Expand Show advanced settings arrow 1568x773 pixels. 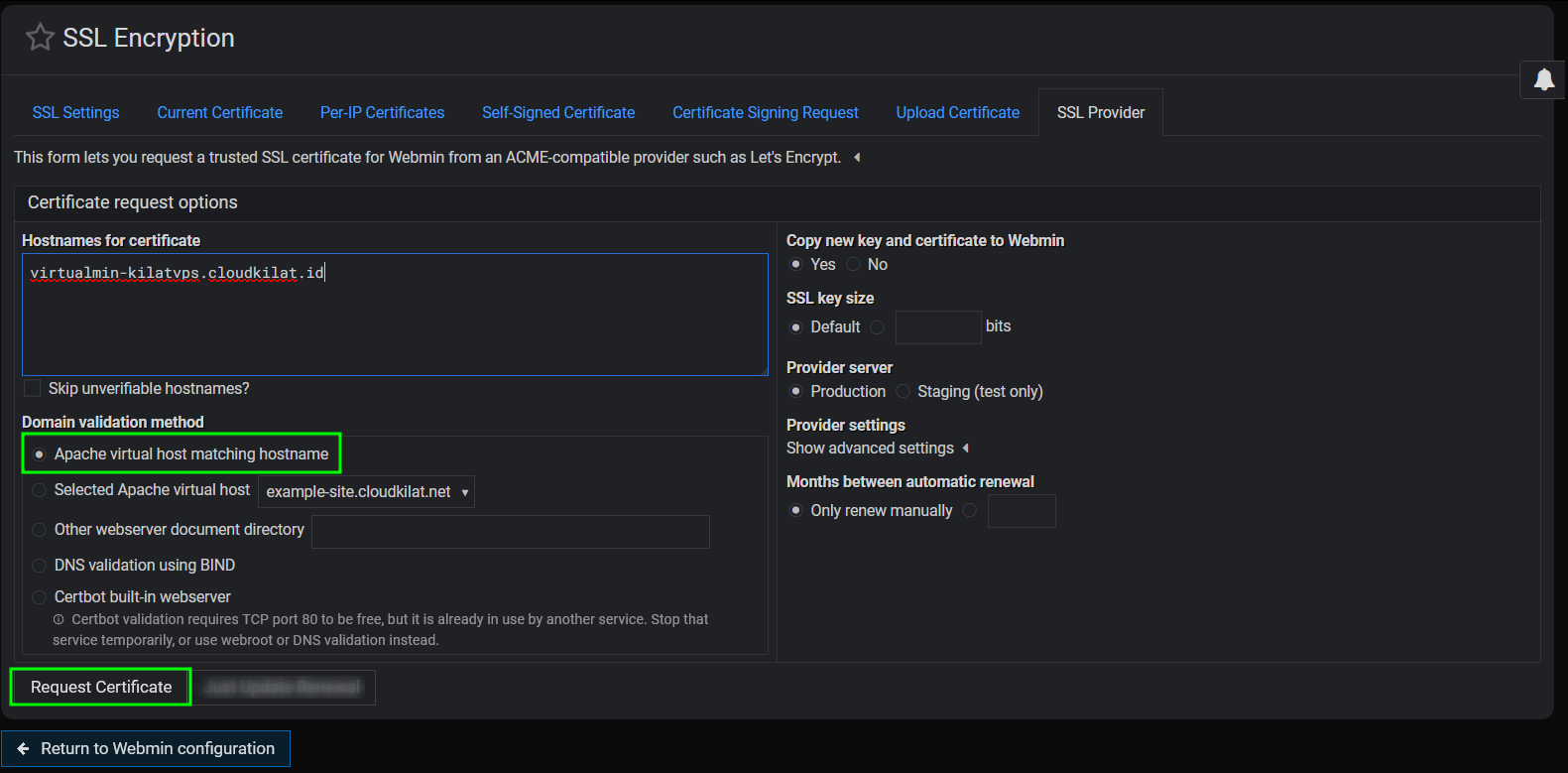pos(966,449)
